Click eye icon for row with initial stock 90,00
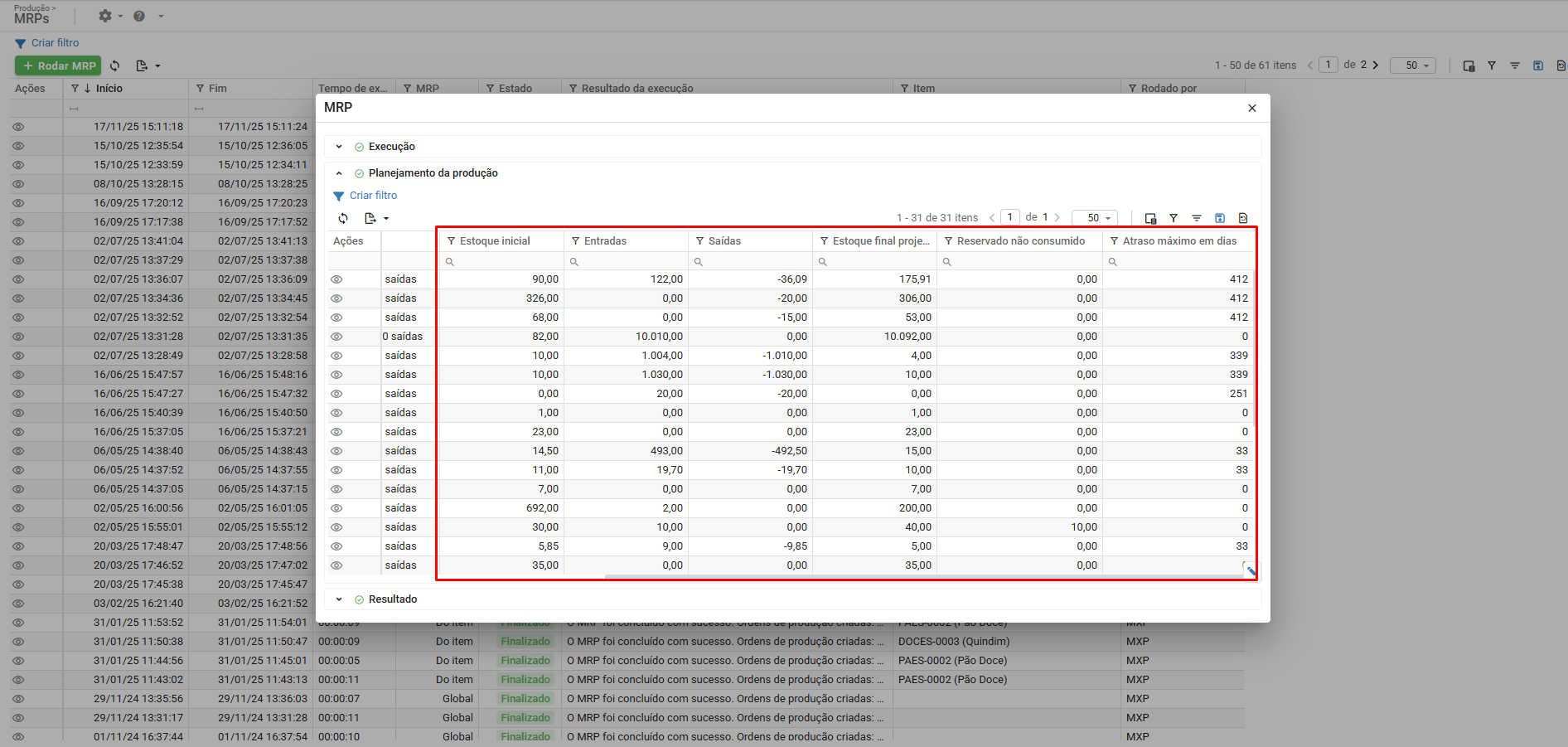 [x=336, y=279]
